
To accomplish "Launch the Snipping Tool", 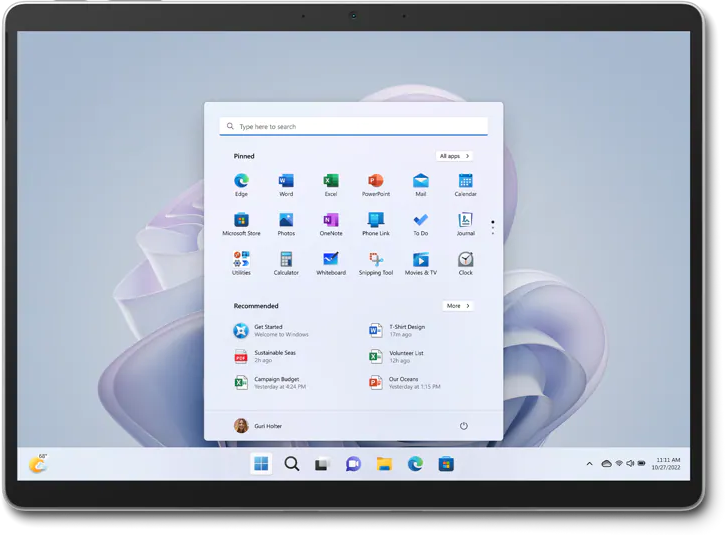I will tap(375, 263).
